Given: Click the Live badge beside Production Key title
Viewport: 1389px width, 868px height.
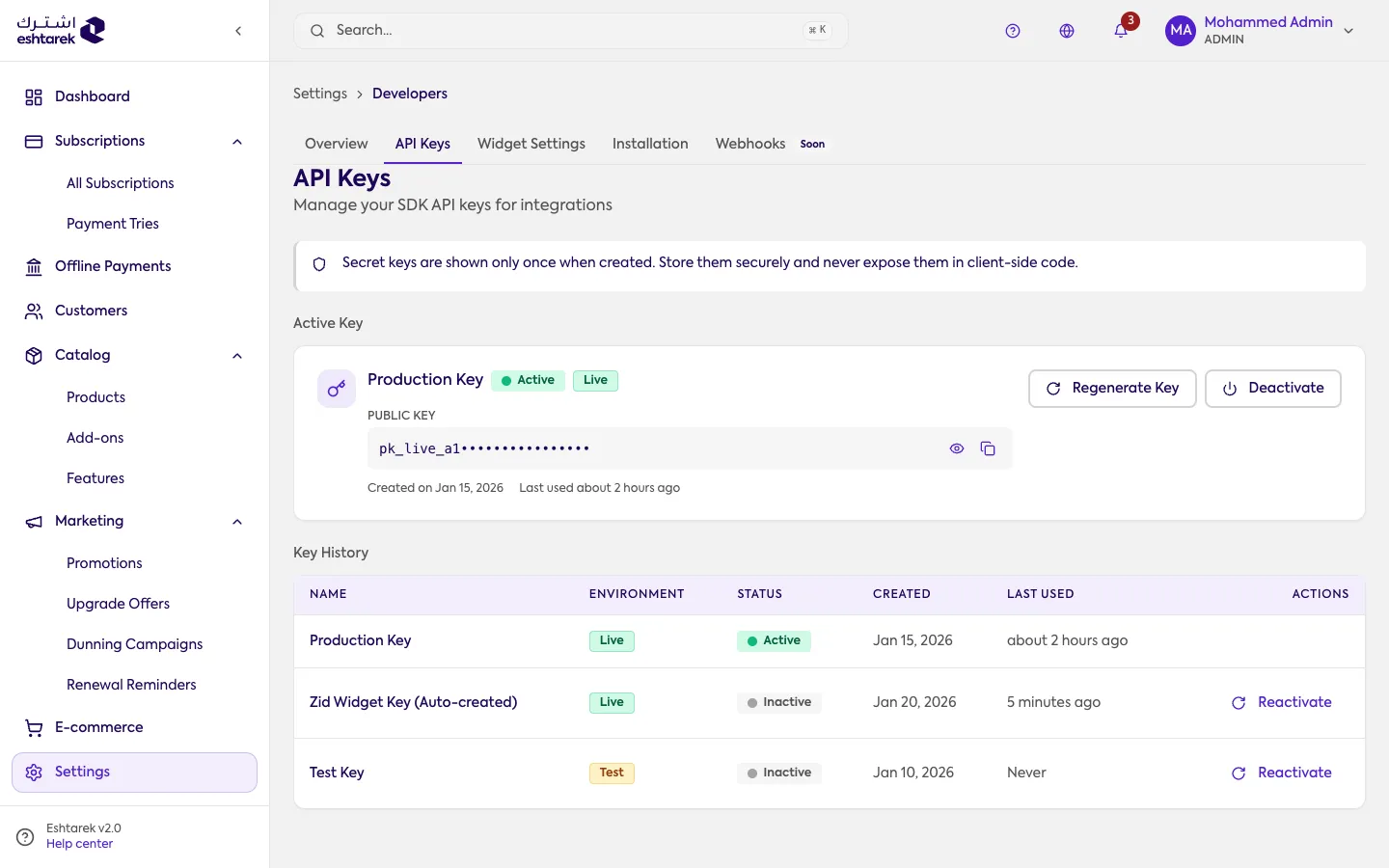Looking at the screenshot, I should click(x=595, y=380).
